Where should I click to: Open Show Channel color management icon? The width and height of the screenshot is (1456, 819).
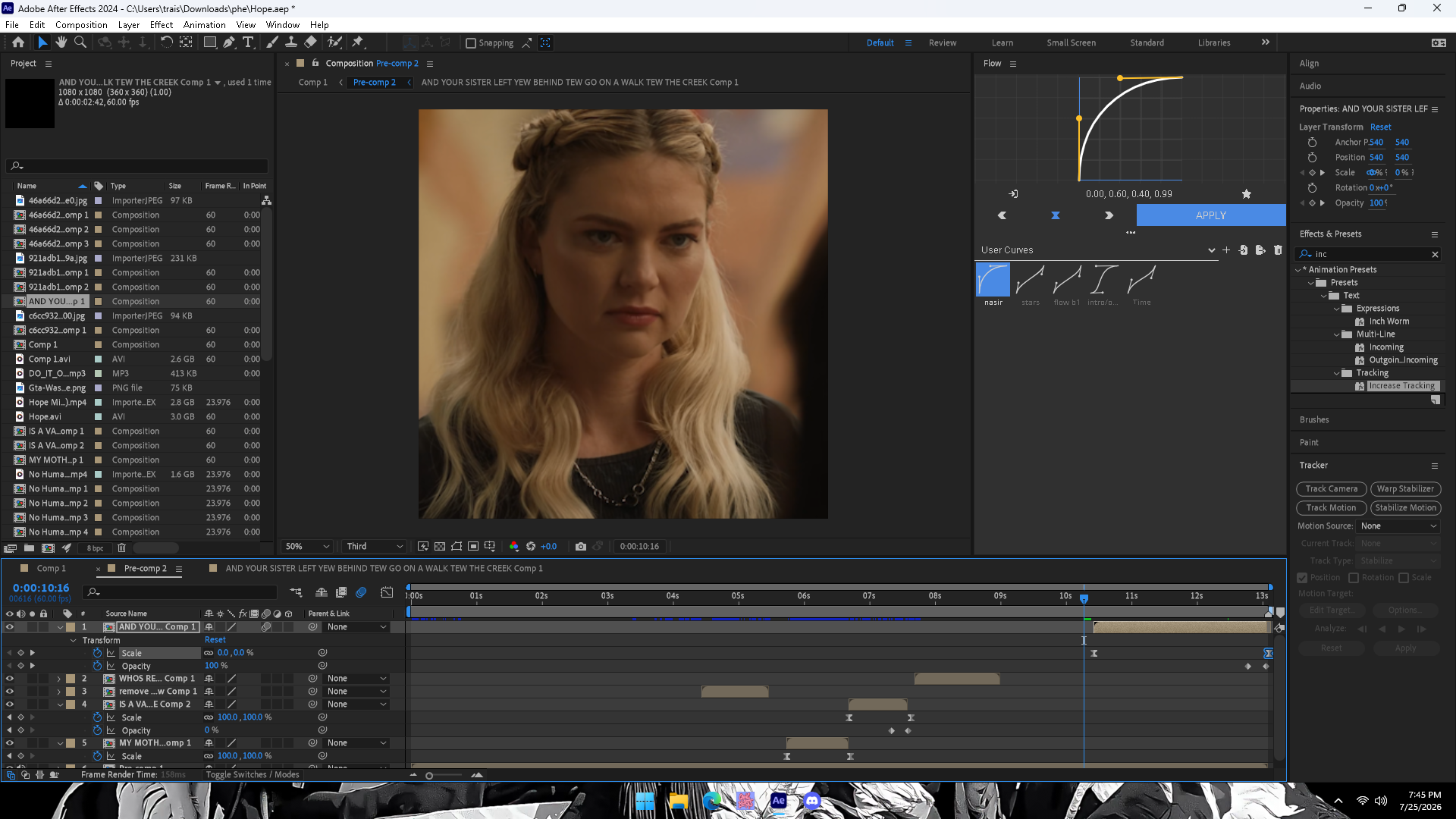tap(514, 546)
